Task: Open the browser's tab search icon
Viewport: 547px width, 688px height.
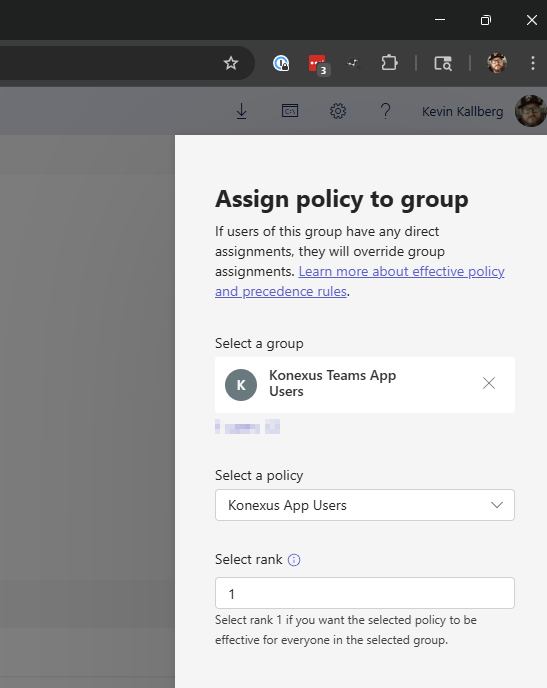Action: click(x=443, y=63)
